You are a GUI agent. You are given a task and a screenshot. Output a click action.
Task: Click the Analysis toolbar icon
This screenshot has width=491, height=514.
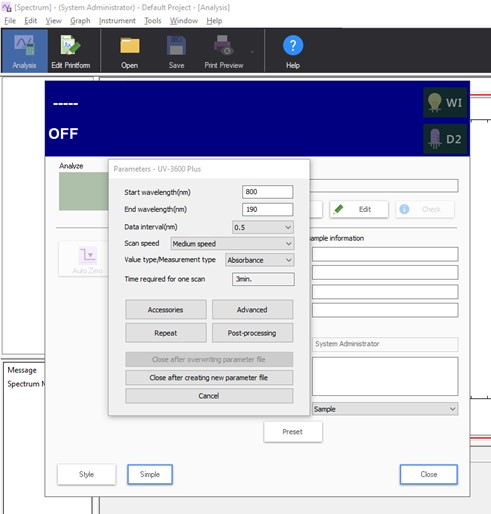24,51
